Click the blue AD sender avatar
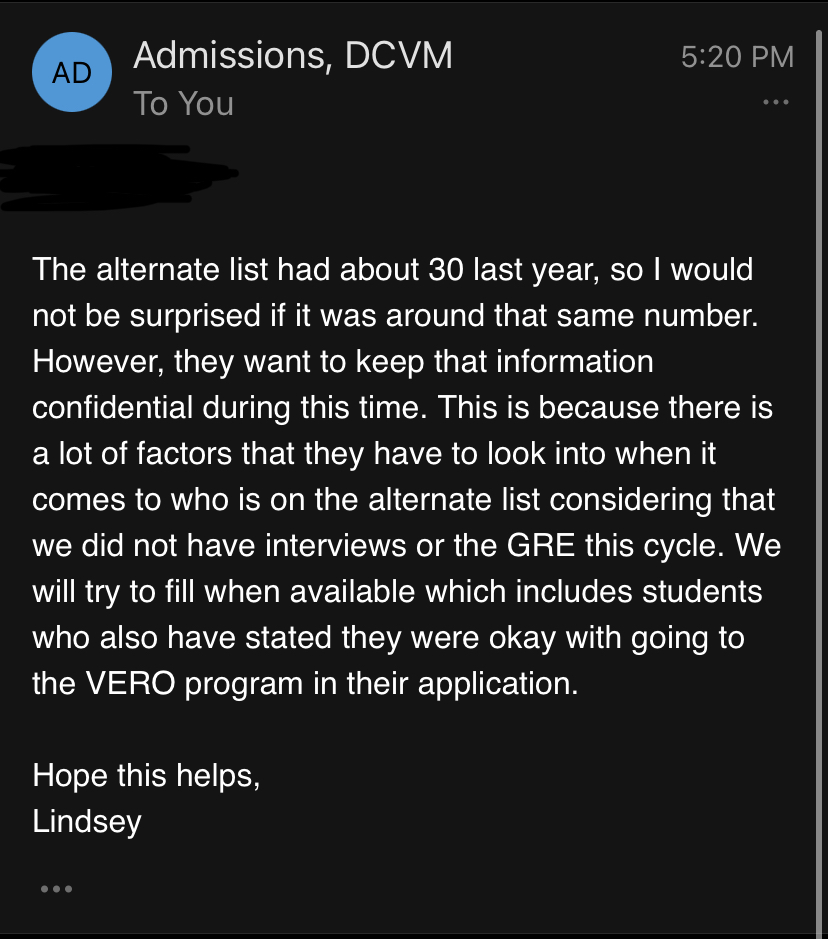 (72, 72)
